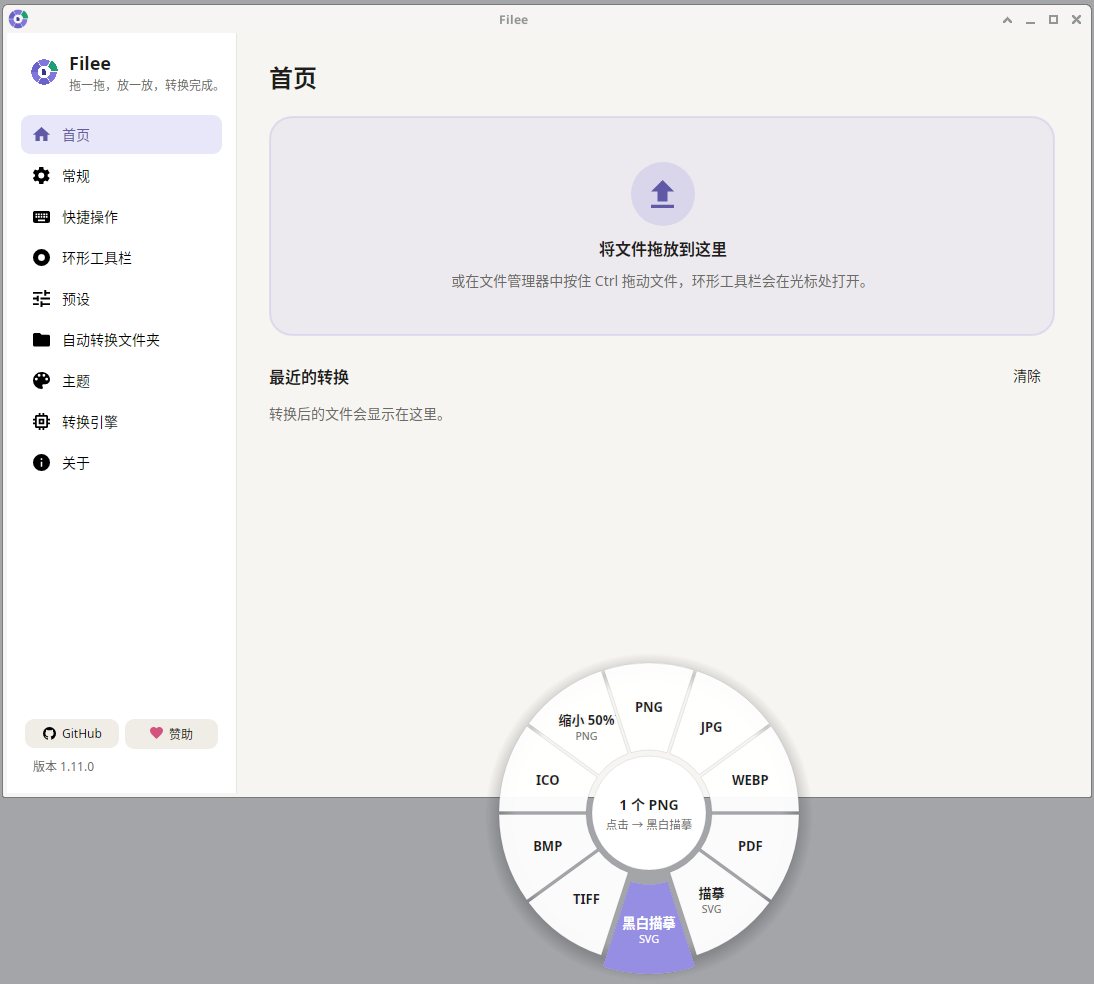Image resolution: width=1094 pixels, height=984 pixels.
Task: Click the 将文件拖放到这里 drop zone
Action: [x=661, y=225]
